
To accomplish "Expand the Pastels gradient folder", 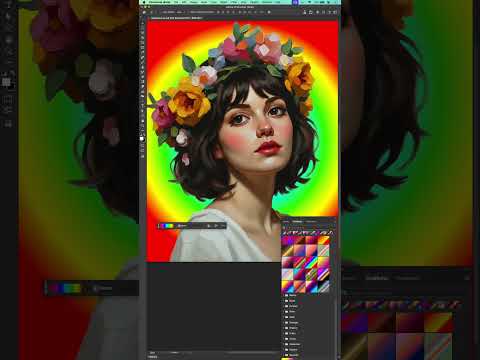I will click(283, 349).
